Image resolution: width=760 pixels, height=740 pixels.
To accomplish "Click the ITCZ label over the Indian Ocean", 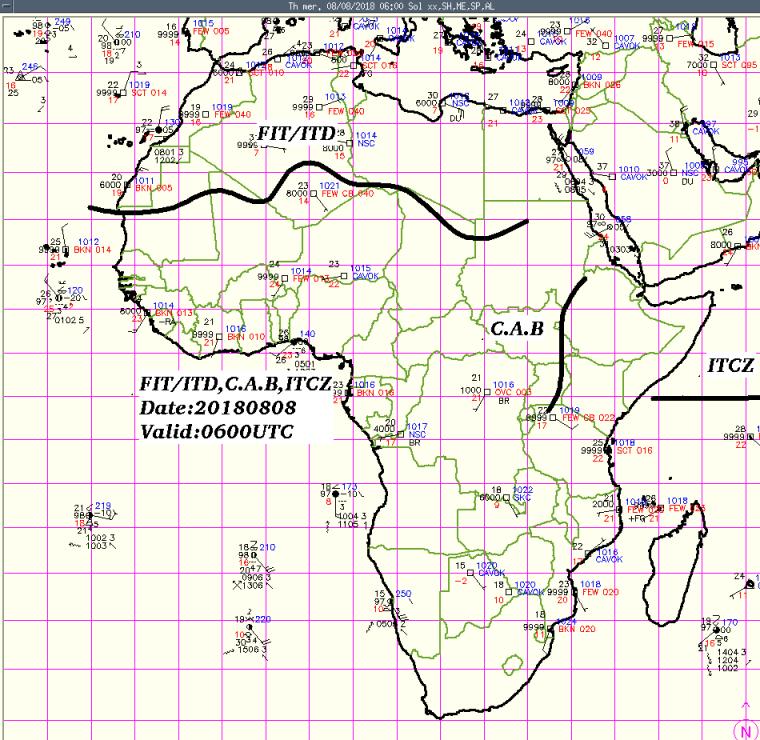I will [x=731, y=367].
